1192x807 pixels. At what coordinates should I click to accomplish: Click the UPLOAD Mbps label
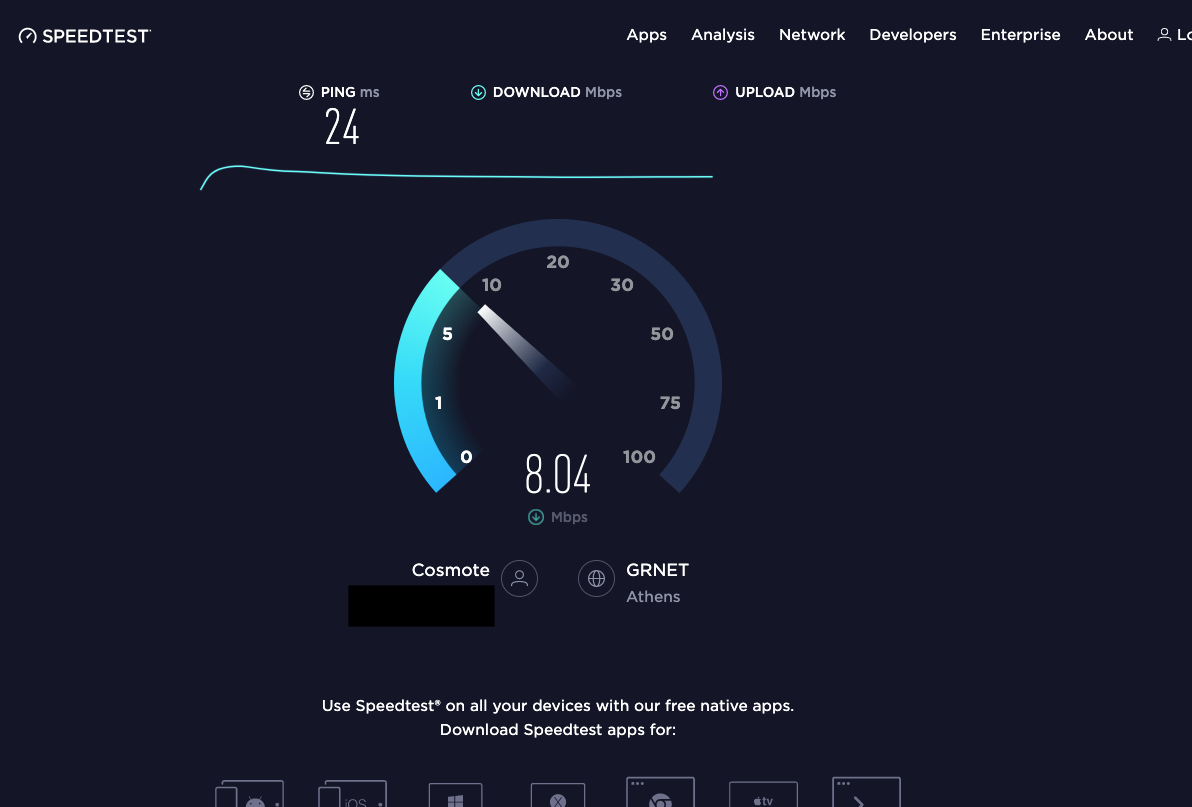785,92
